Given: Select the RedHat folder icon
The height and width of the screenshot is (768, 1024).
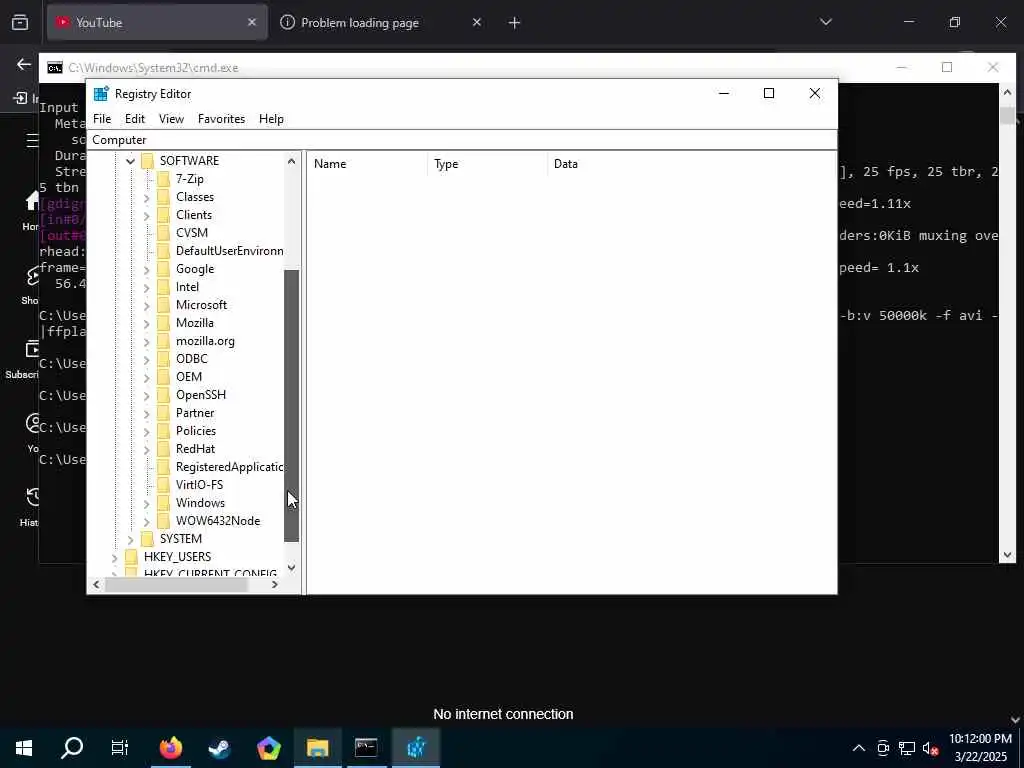Looking at the screenshot, I should click(x=163, y=449).
